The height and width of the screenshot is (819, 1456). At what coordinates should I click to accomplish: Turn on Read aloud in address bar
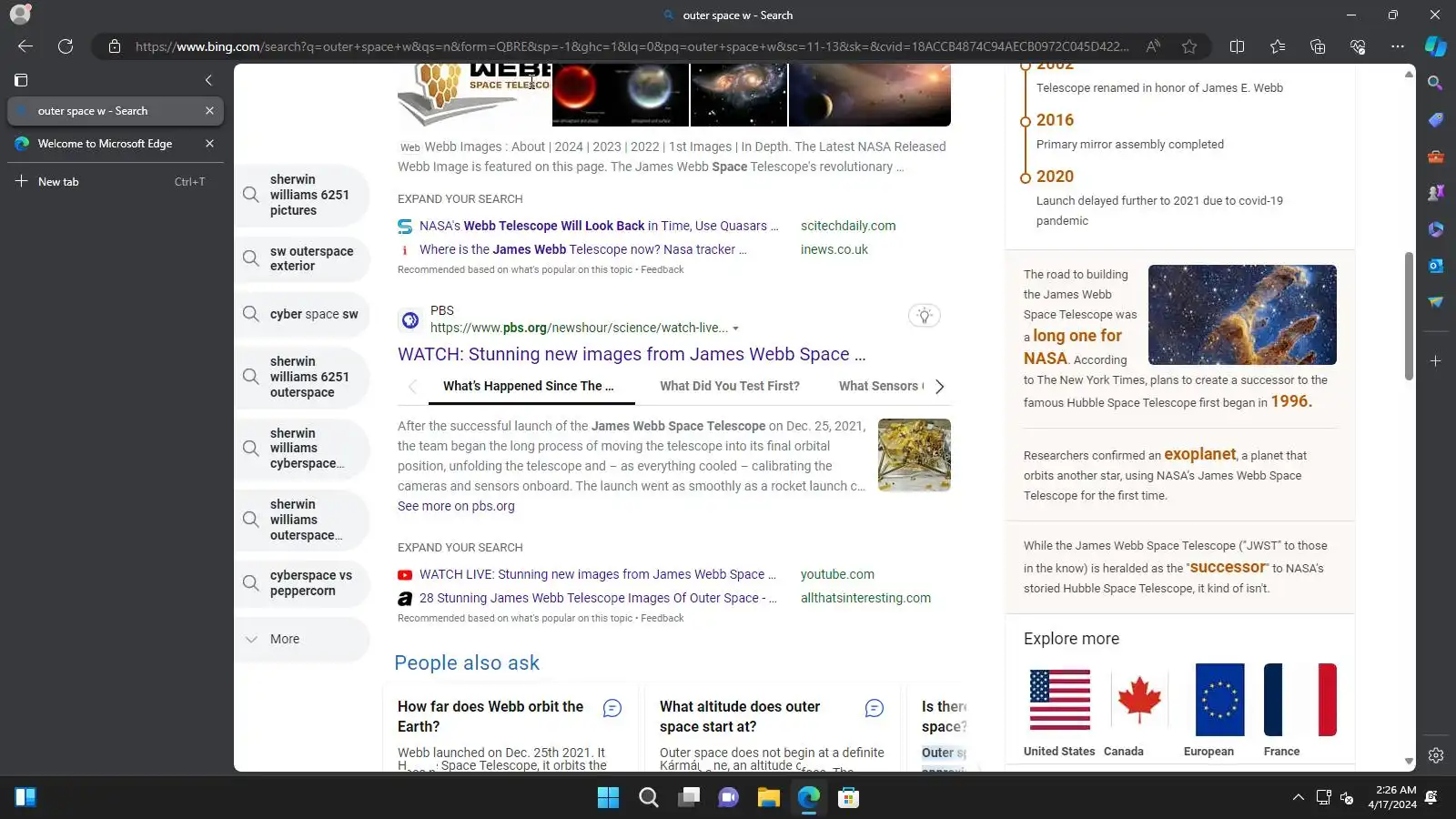(1153, 46)
